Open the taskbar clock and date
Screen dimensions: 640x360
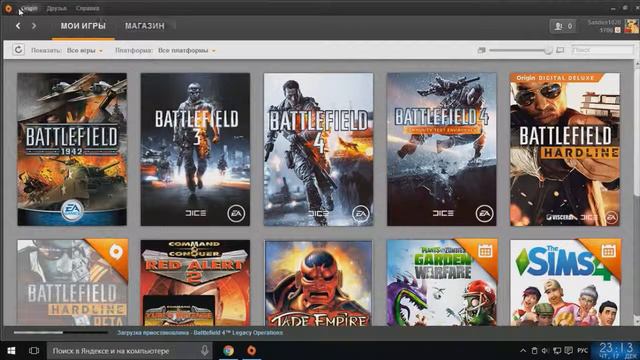click(x=616, y=351)
